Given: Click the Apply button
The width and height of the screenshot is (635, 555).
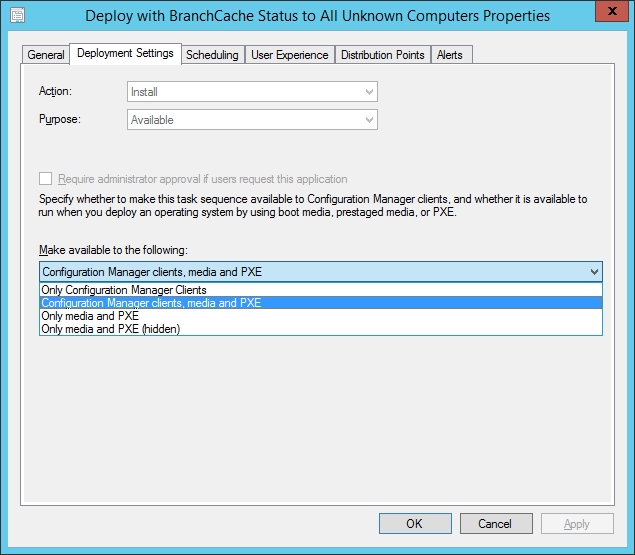Looking at the screenshot, I should coord(577,524).
